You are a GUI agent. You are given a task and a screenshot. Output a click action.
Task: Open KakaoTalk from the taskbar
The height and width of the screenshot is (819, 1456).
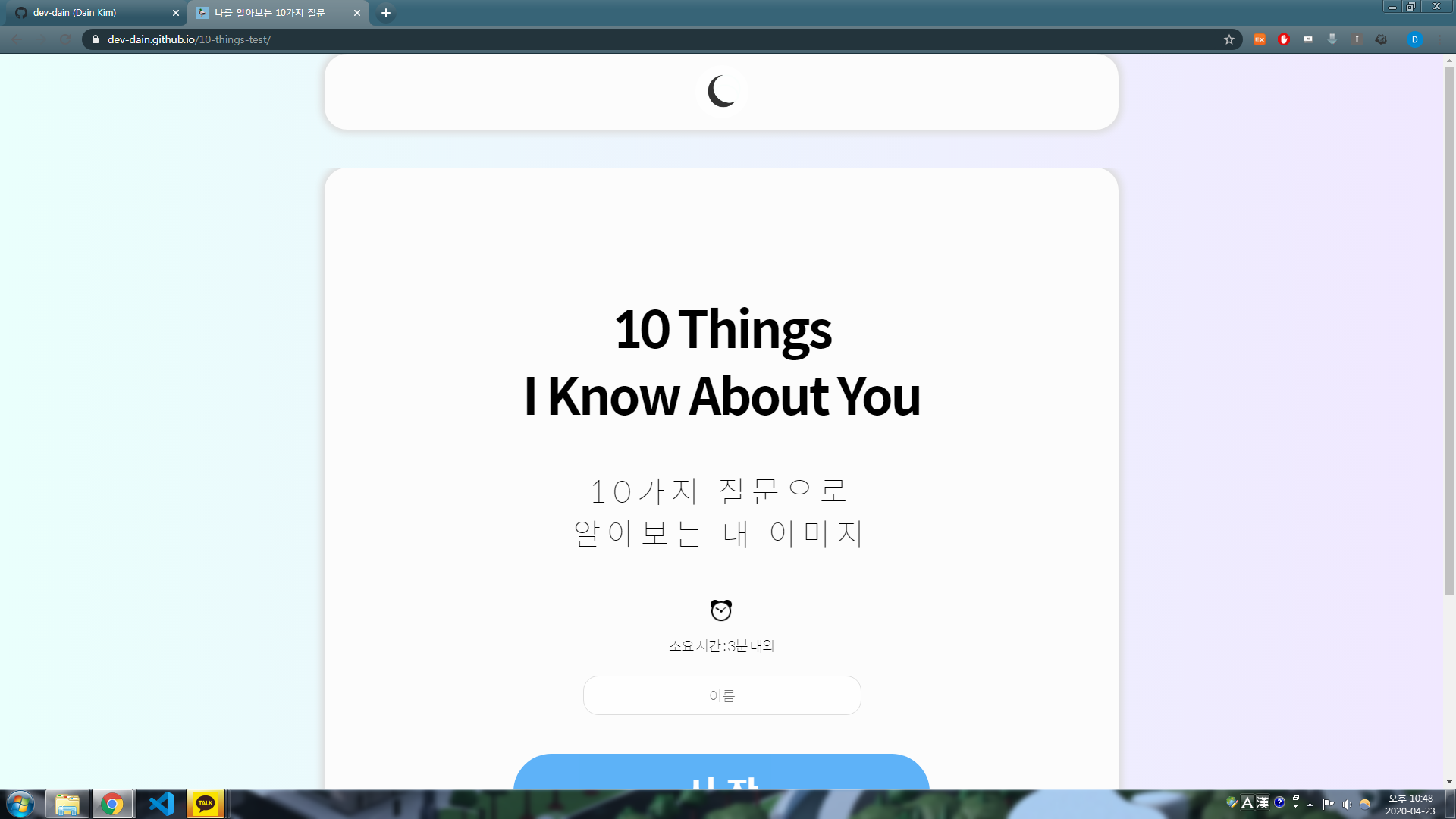click(x=206, y=804)
